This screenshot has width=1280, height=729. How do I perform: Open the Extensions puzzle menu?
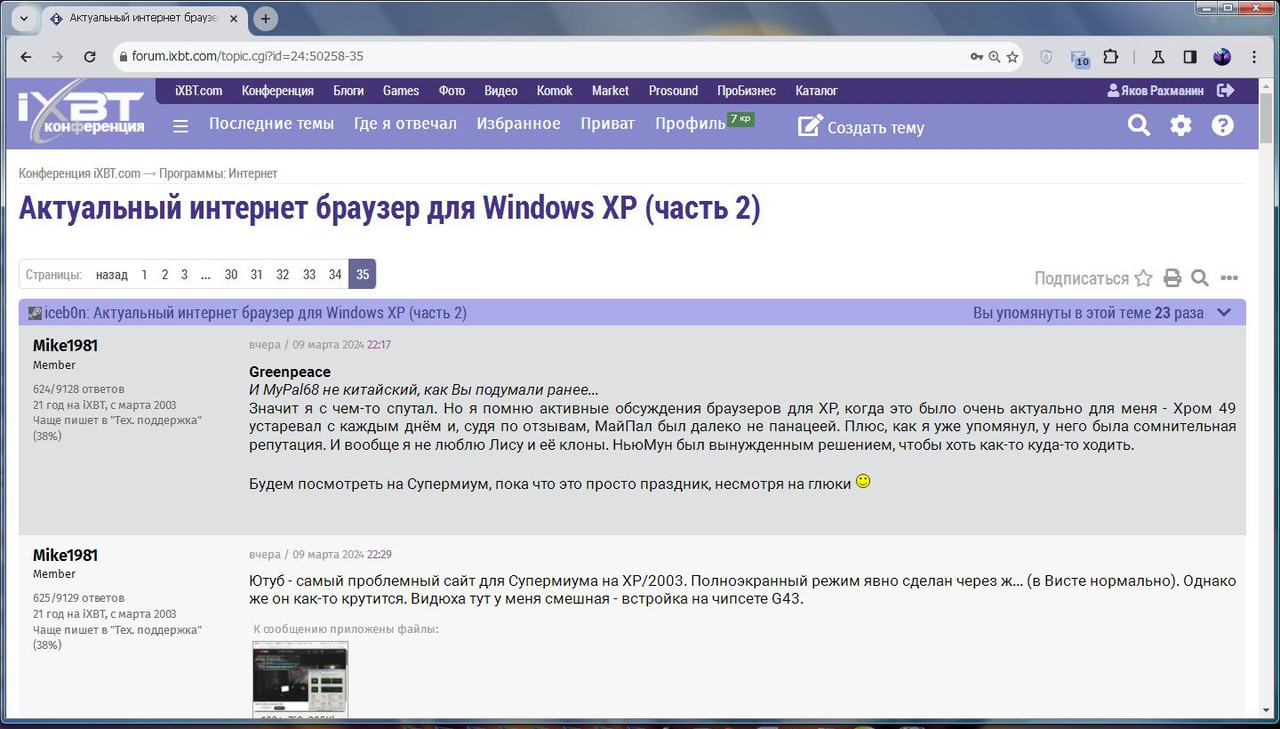click(x=1111, y=57)
